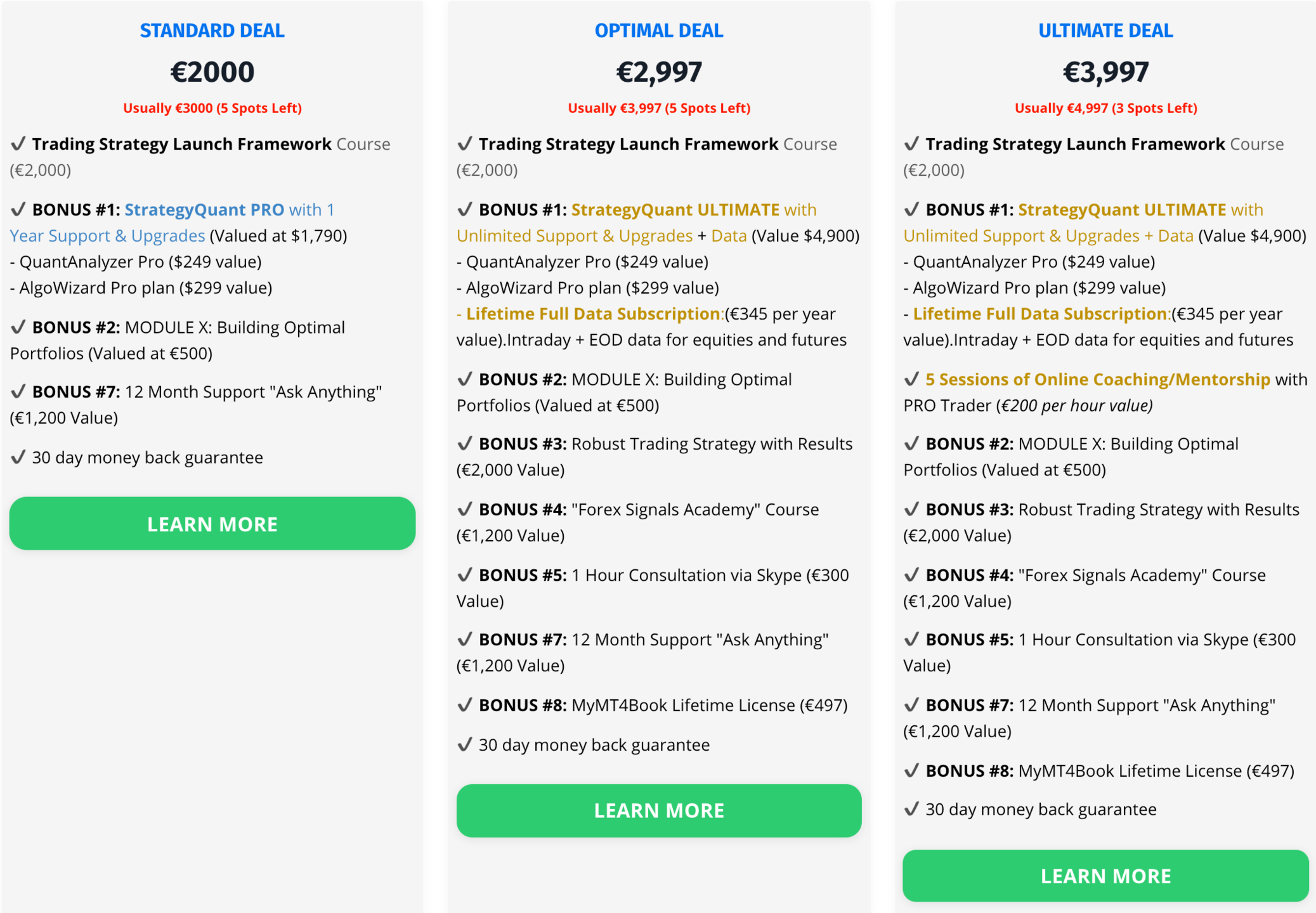Screen dimensions: 1316x913
Task: Click Learn More under Optimal Deal
Action: 658,810
